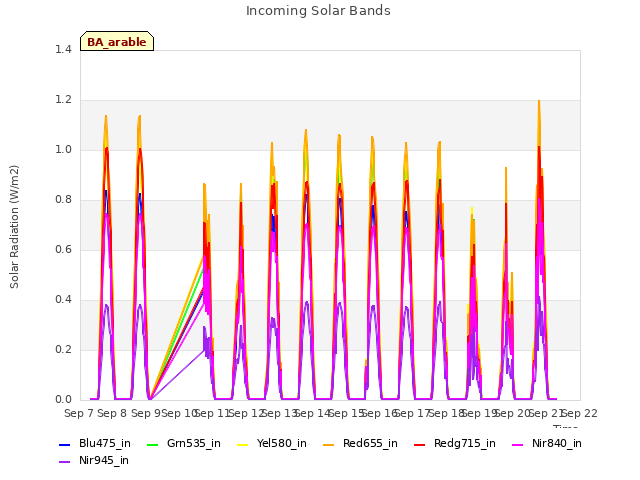
Task: Toggle the Yel580_in legend label
Action: tap(282, 444)
